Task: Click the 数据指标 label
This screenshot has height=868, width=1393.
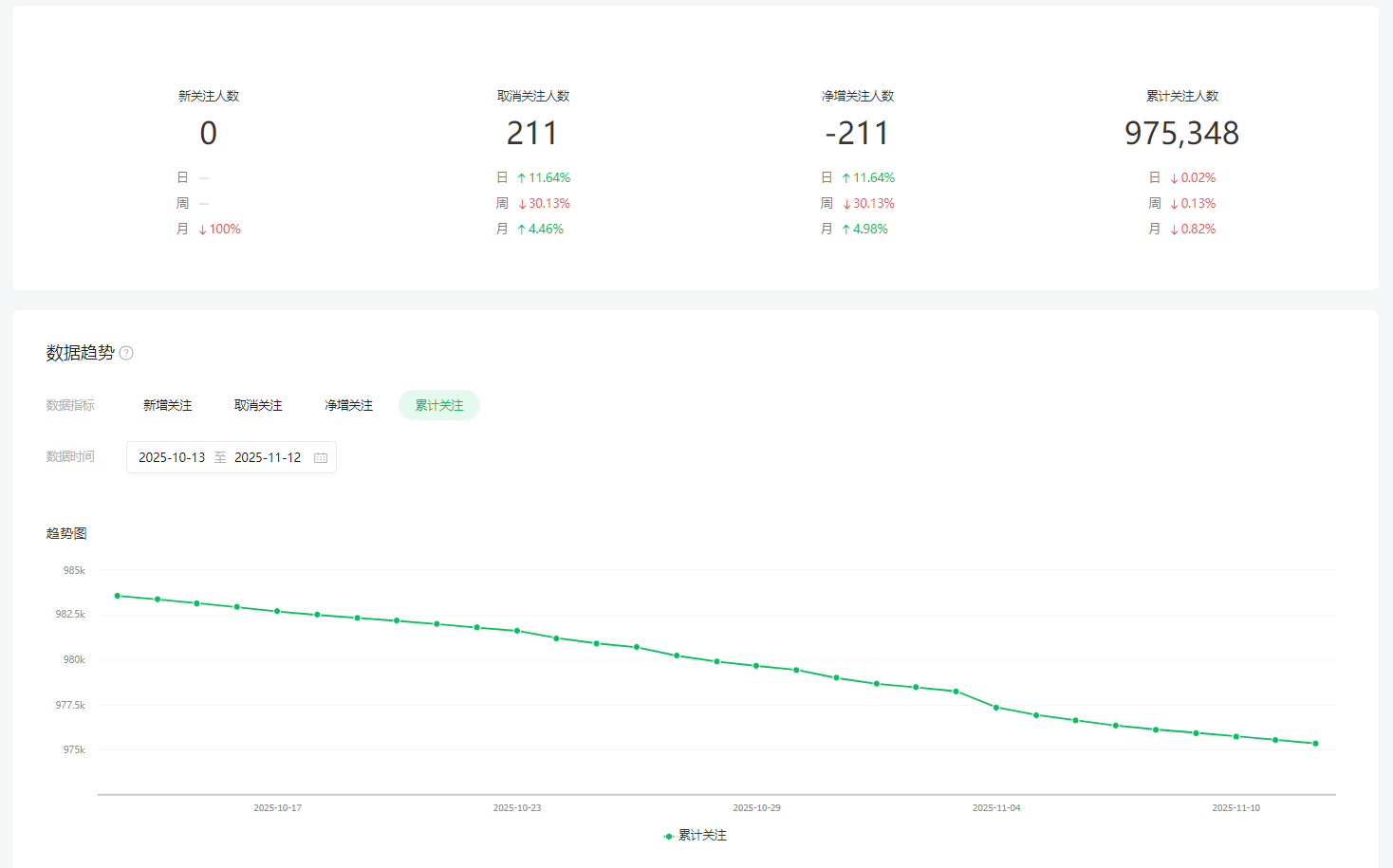Action: (70, 405)
